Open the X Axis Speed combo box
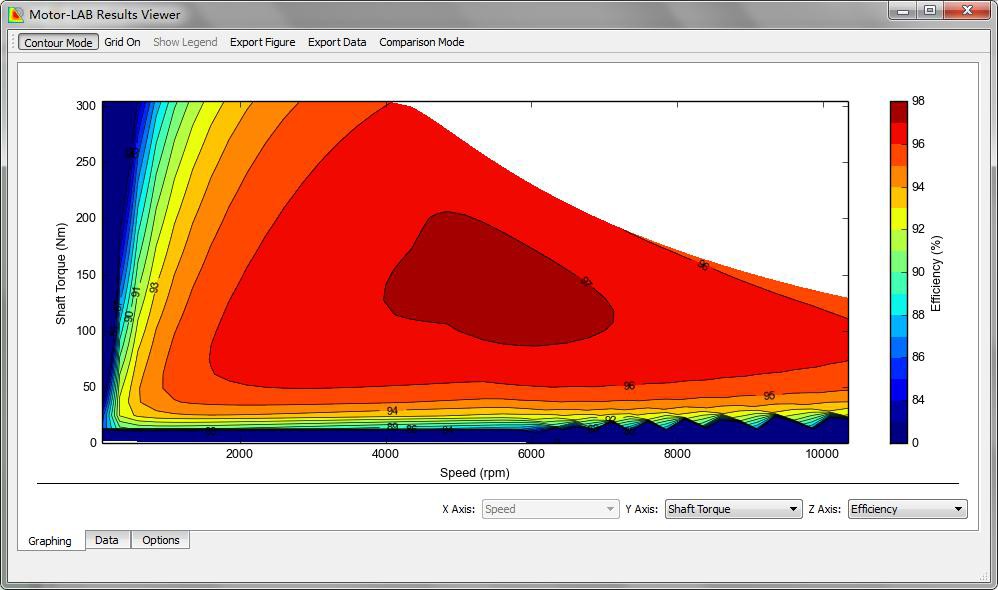The image size is (998, 590). pyautogui.click(x=550, y=509)
